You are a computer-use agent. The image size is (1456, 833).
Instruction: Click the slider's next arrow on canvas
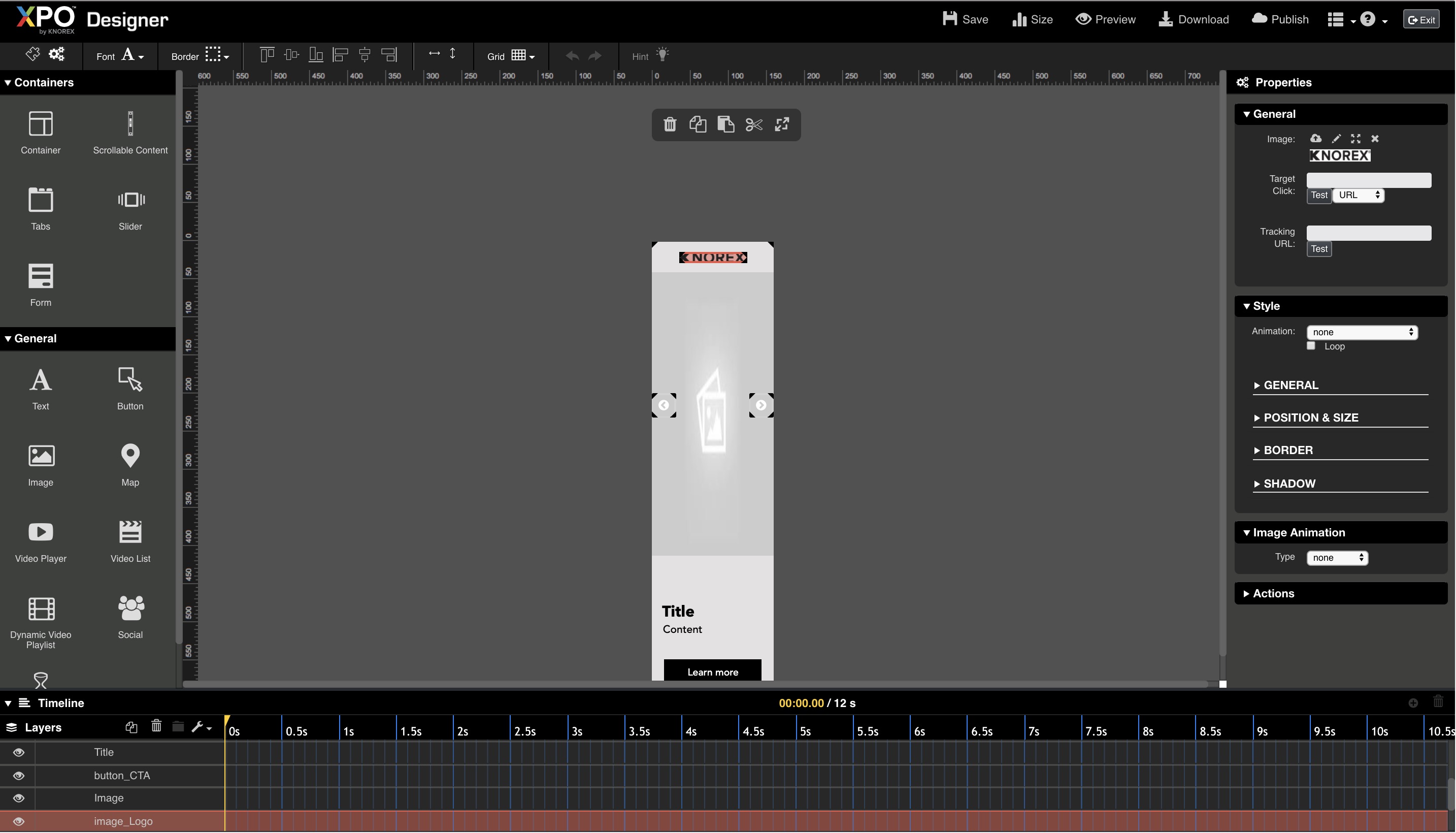(x=760, y=405)
